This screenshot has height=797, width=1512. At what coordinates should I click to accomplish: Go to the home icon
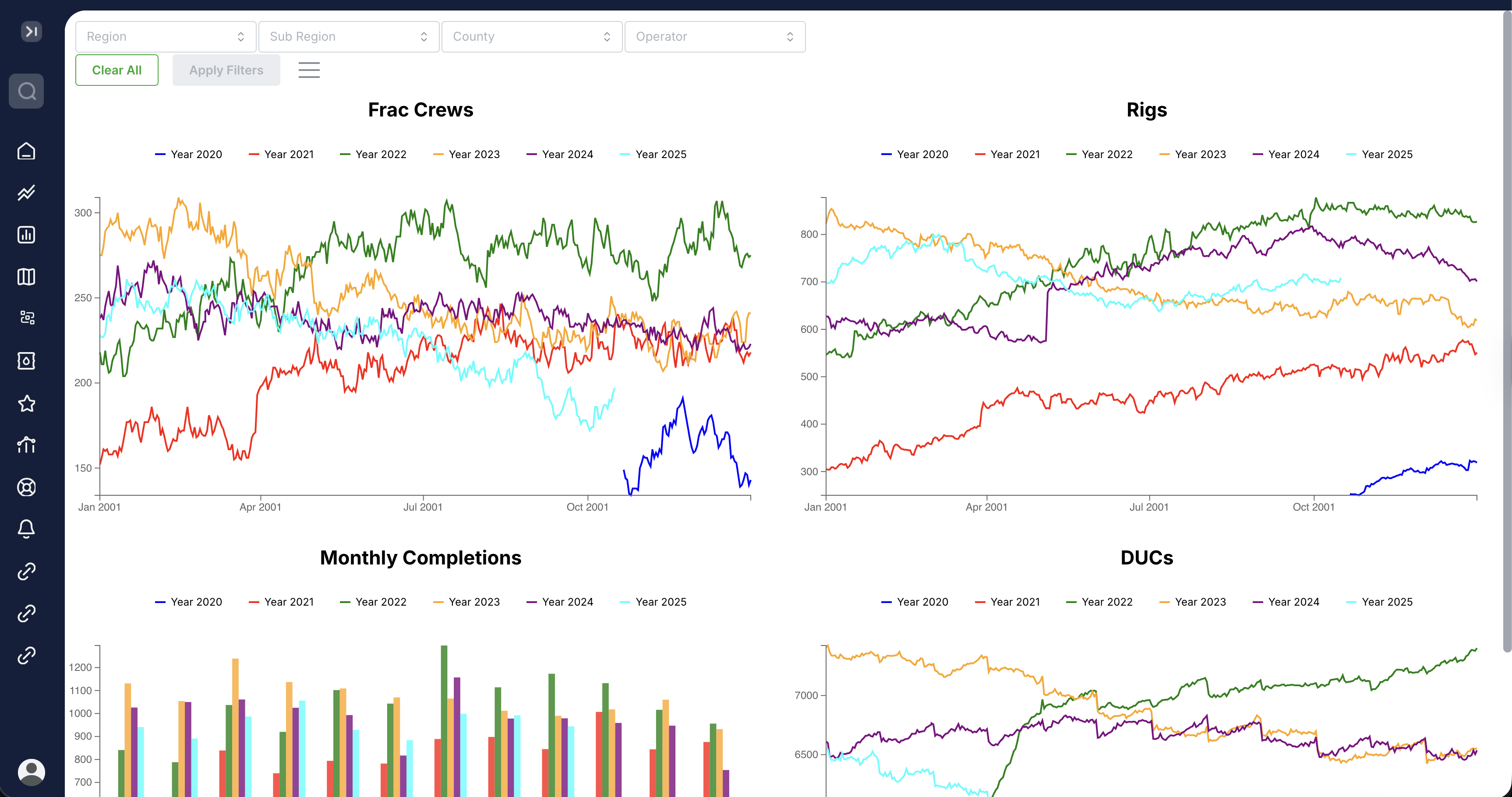click(x=26, y=151)
